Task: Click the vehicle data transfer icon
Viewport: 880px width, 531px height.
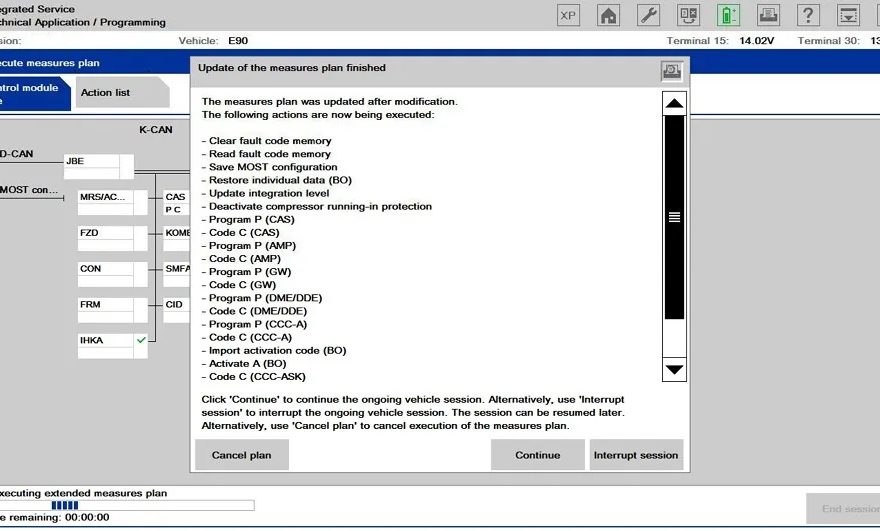Action: point(688,15)
